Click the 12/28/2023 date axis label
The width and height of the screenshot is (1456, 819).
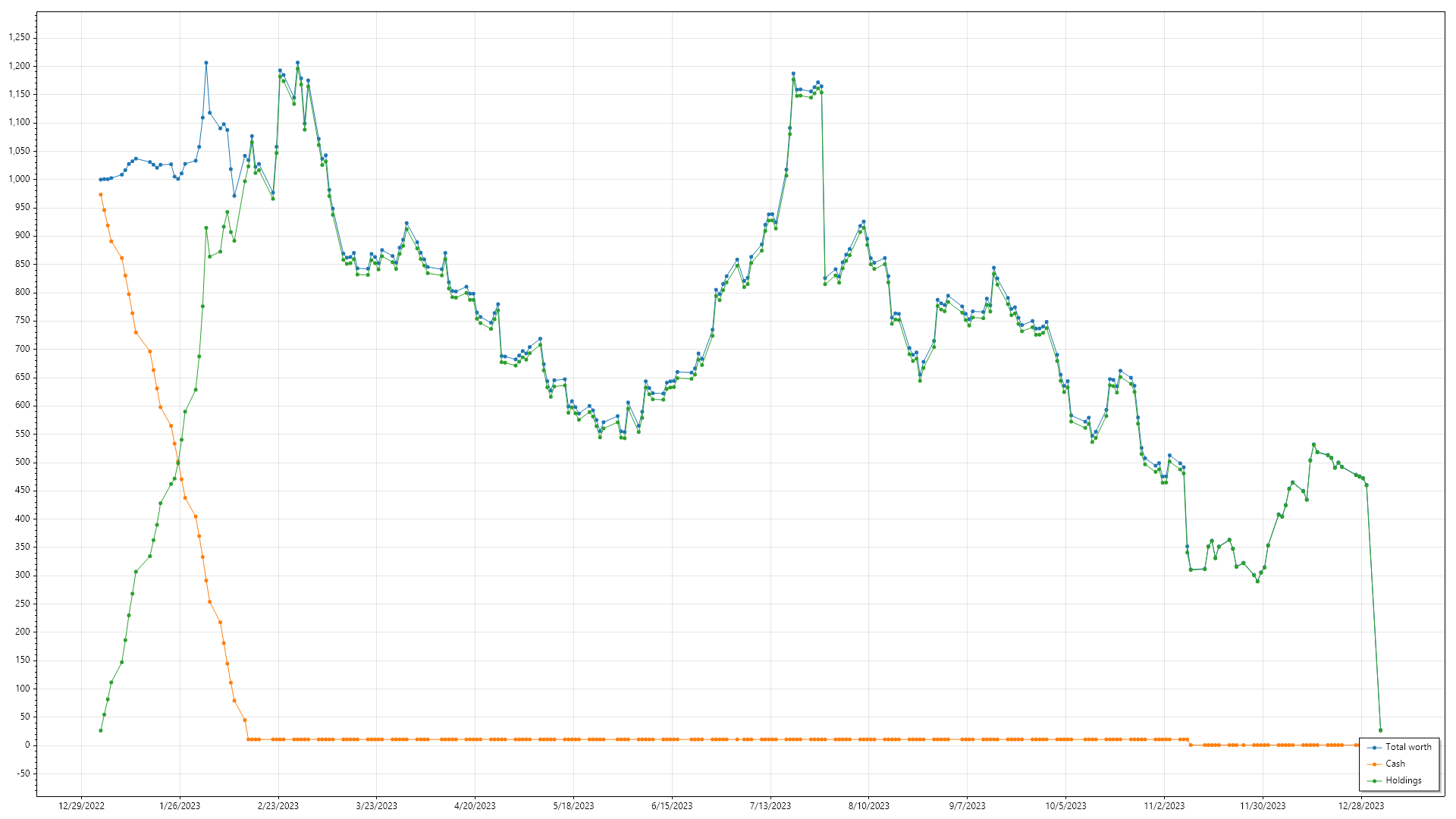coord(1360,806)
